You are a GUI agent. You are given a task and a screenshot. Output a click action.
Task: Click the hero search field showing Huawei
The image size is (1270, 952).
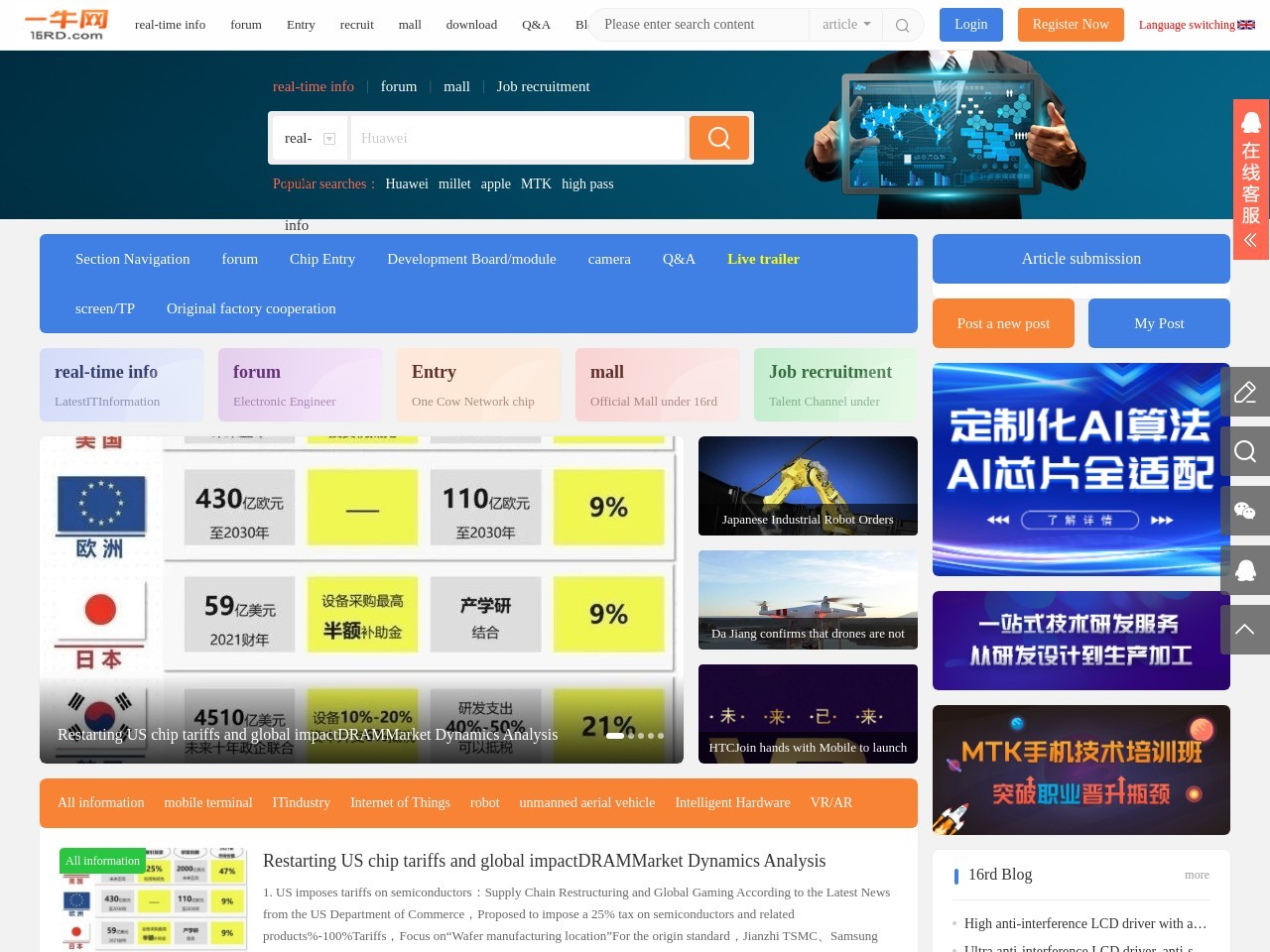tap(516, 138)
